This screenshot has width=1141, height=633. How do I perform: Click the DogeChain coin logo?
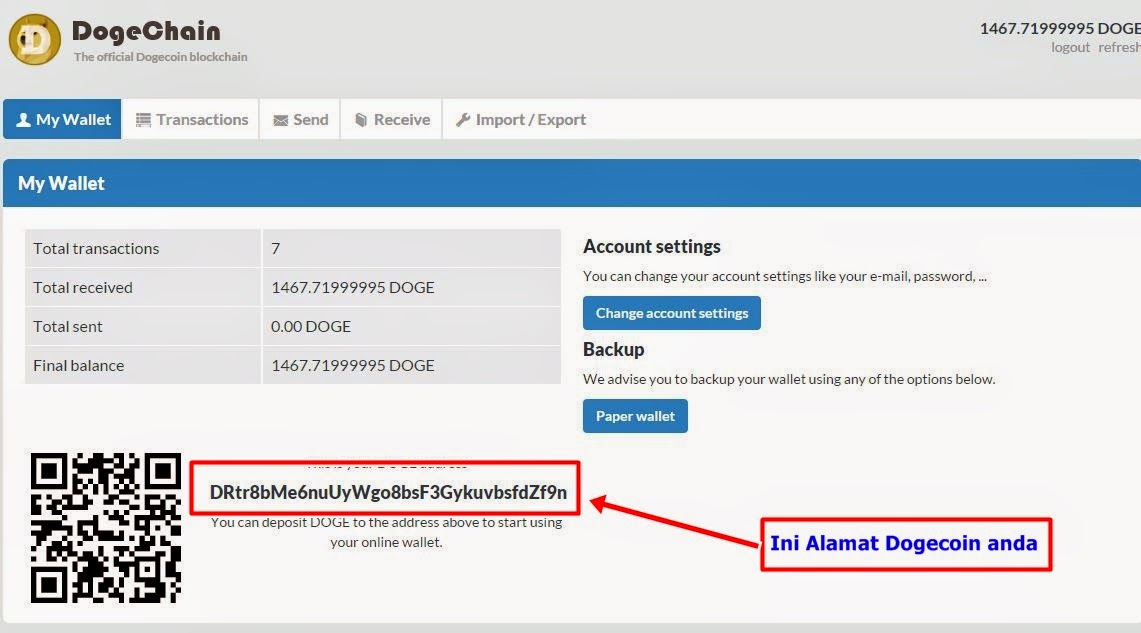click(x=34, y=39)
